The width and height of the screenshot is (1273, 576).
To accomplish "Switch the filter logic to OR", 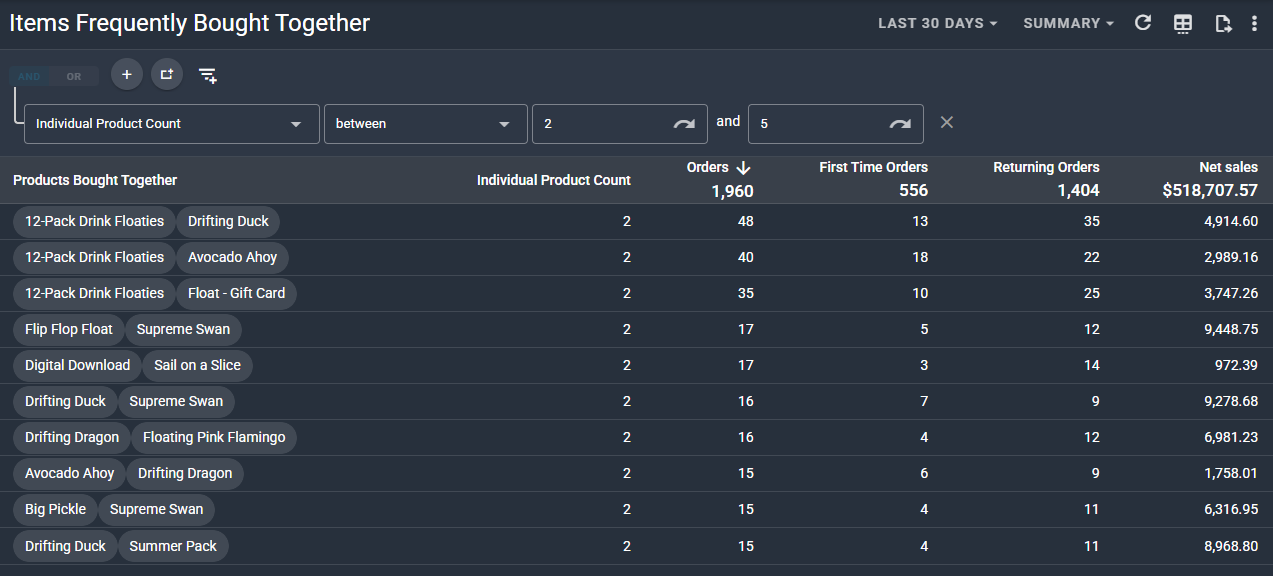I will pyautogui.click(x=74, y=76).
